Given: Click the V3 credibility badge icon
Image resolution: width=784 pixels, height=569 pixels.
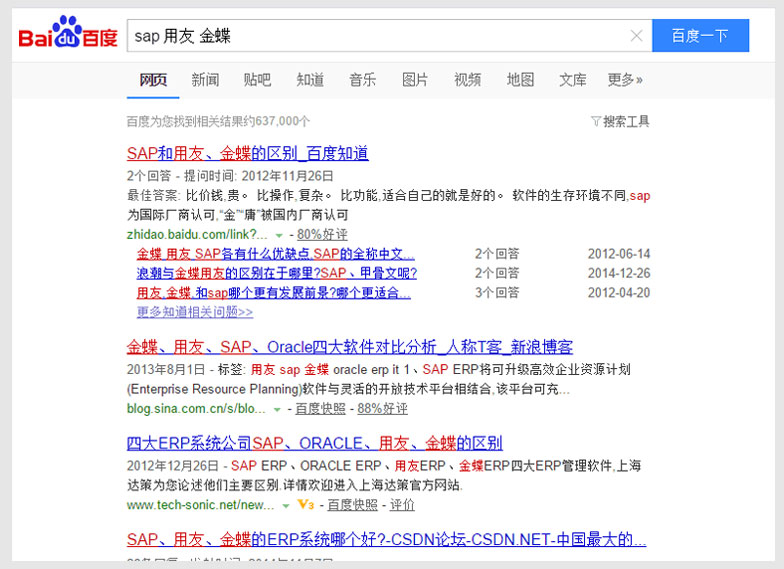Looking at the screenshot, I should [x=306, y=504].
